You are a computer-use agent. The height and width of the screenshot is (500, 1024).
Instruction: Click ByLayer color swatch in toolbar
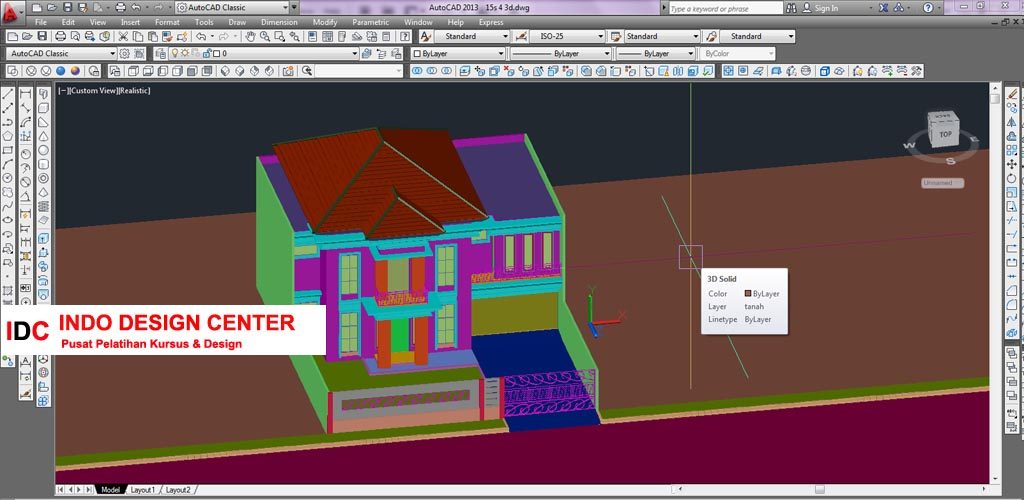click(417, 54)
